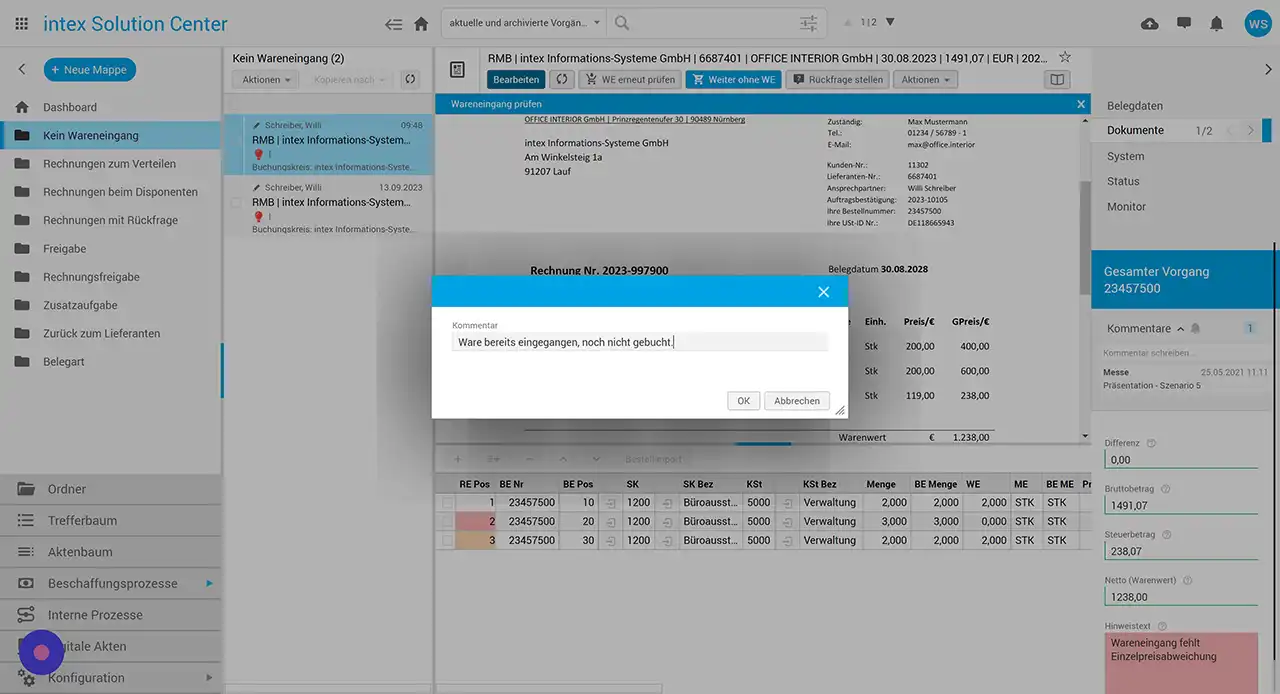Select the checkbox for RE Pos 2 row

click(447, 521)
